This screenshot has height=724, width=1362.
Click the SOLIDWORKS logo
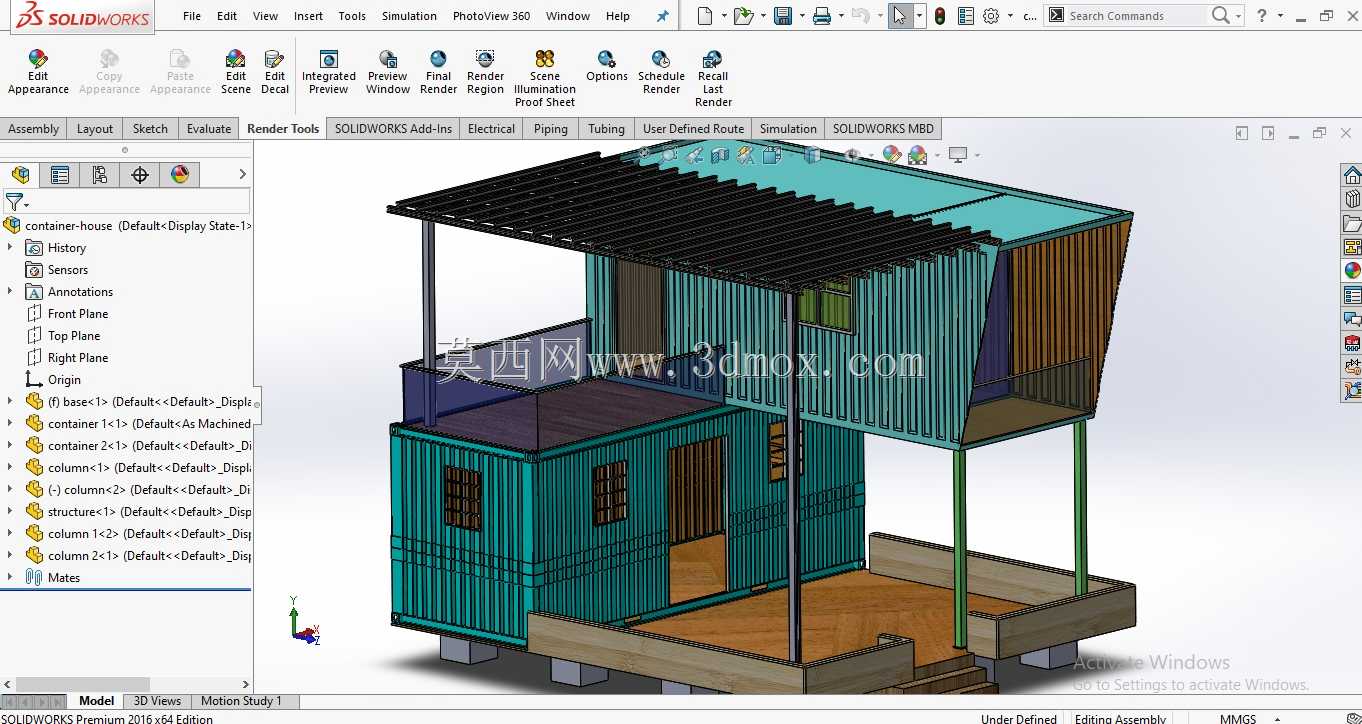click(83, 17)
